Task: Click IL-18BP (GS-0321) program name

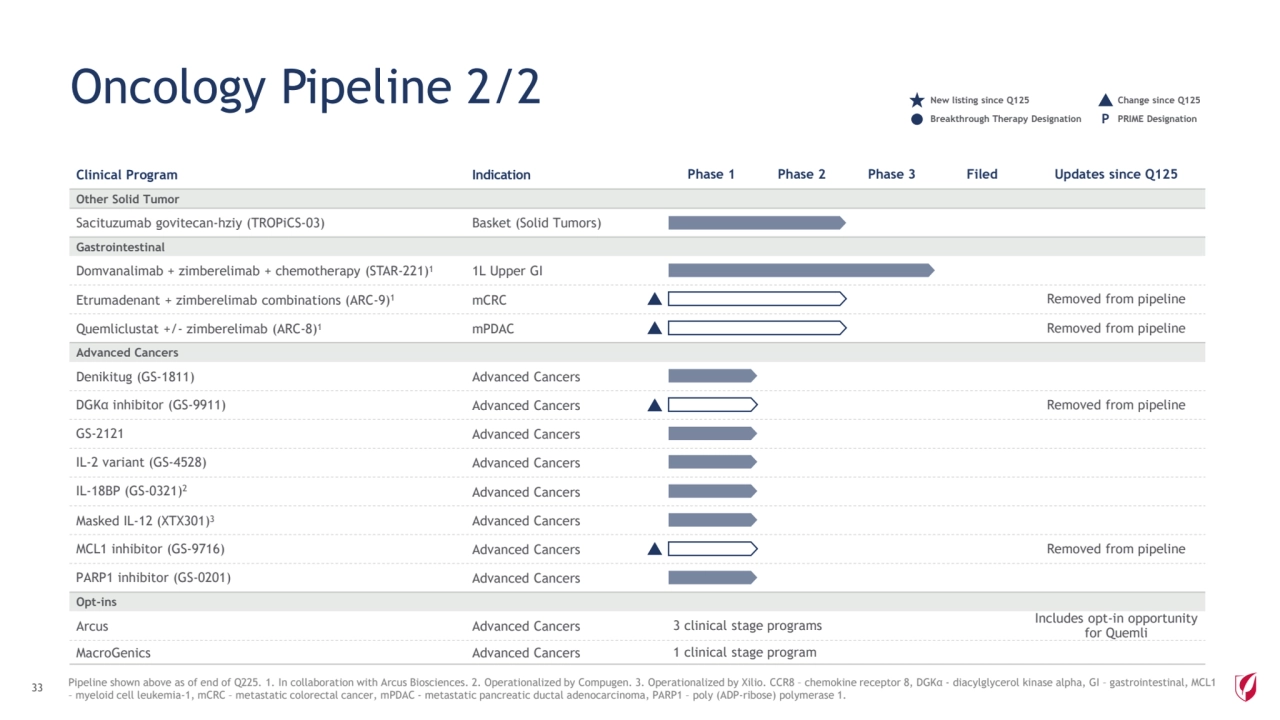Action: point(133,492)
